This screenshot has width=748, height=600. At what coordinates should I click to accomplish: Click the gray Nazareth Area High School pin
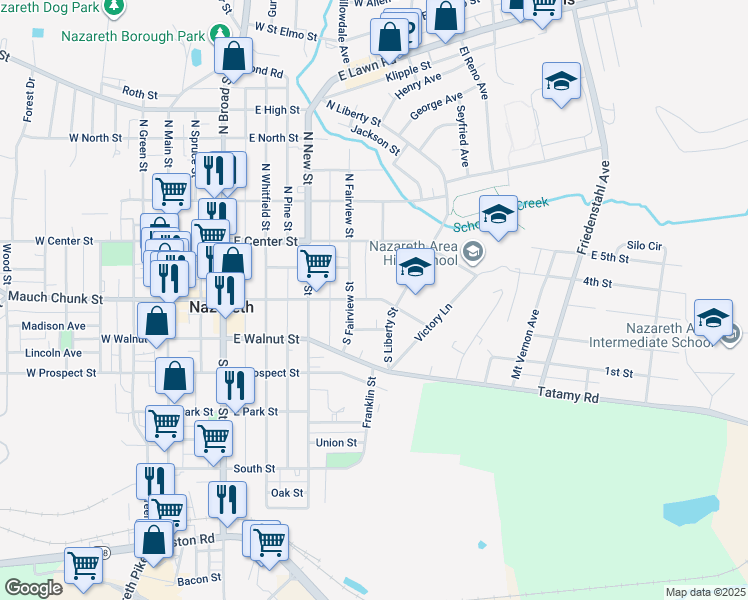473,251
